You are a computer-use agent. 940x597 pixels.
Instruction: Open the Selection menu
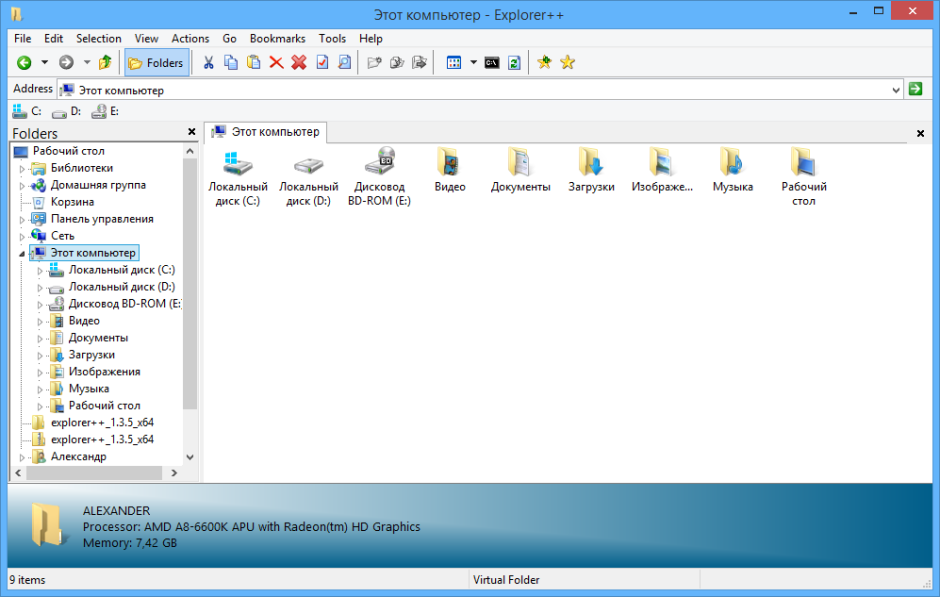pos(99,38)
